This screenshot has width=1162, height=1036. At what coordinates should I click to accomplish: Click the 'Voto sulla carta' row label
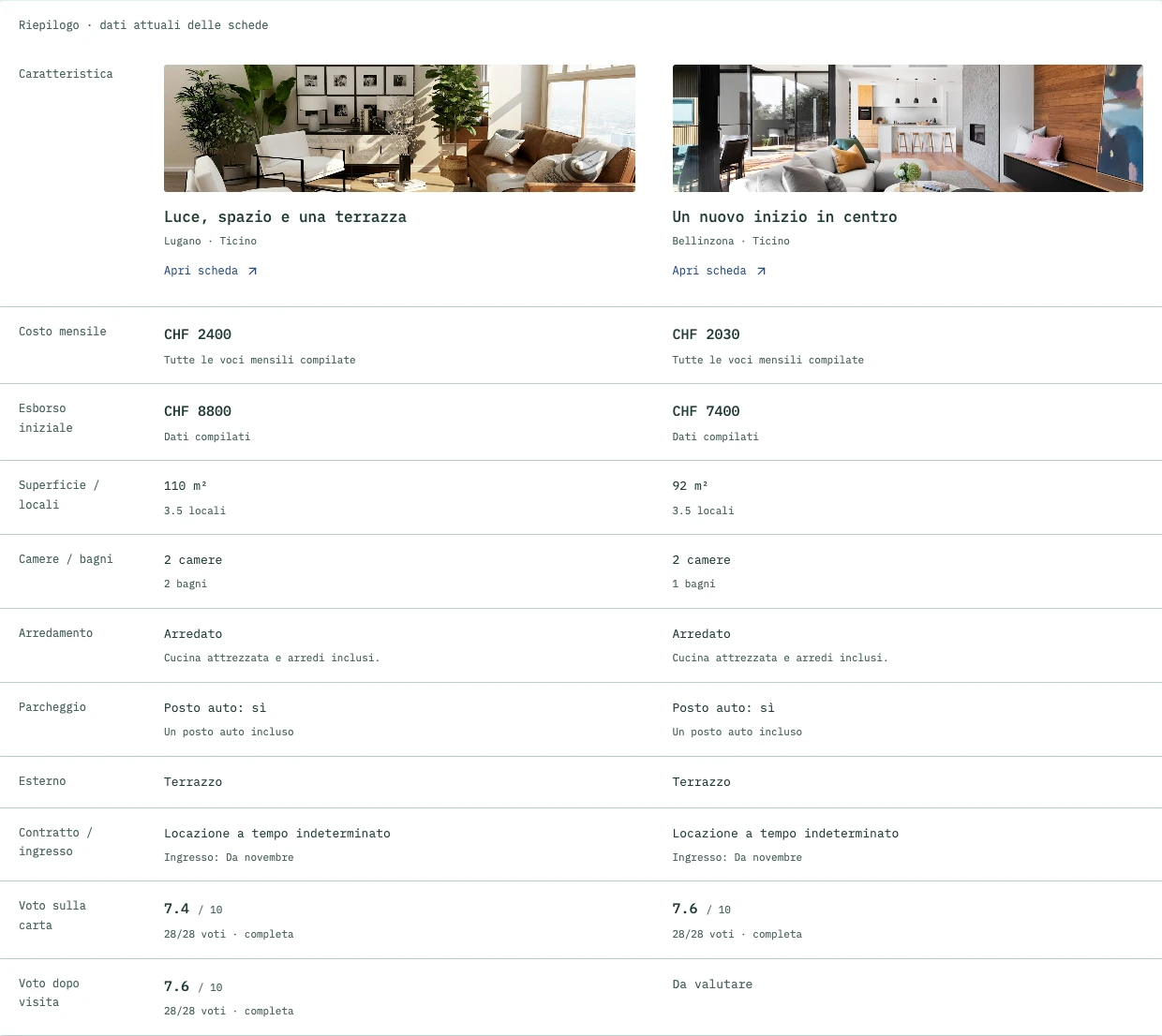[52, 915]
